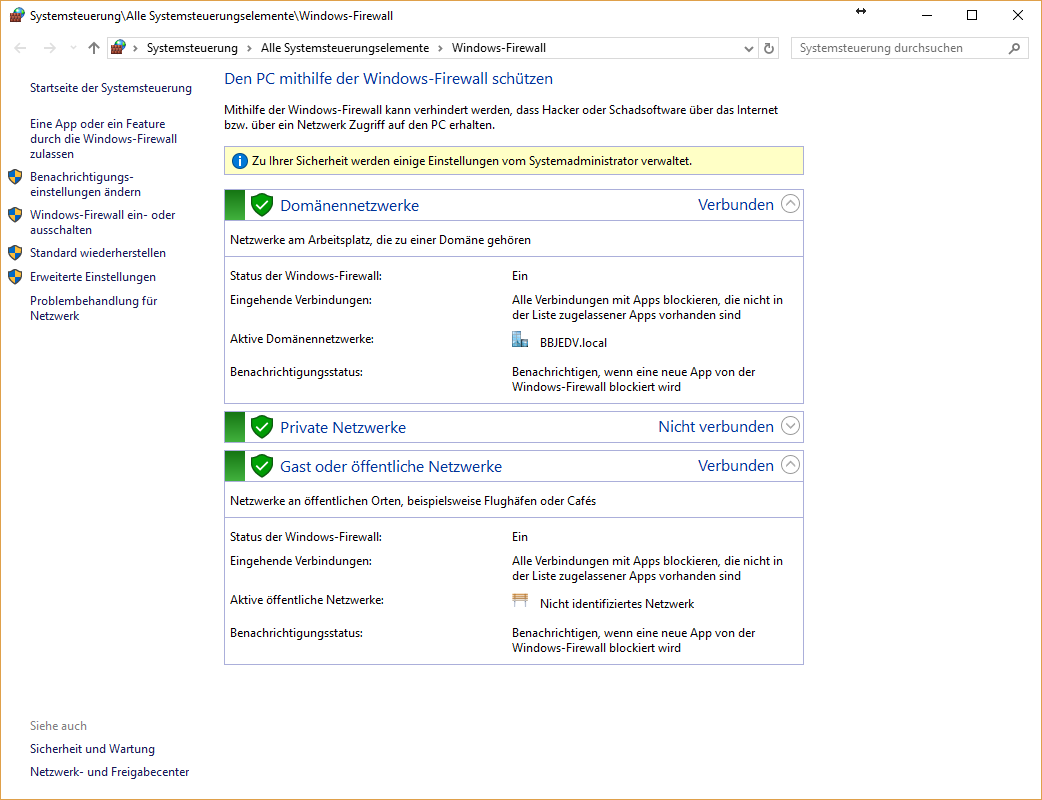The height and width of the screenshot is (800, 1042).
Task: Open Standard wiederherstellen link
Action: pos(98,253)
